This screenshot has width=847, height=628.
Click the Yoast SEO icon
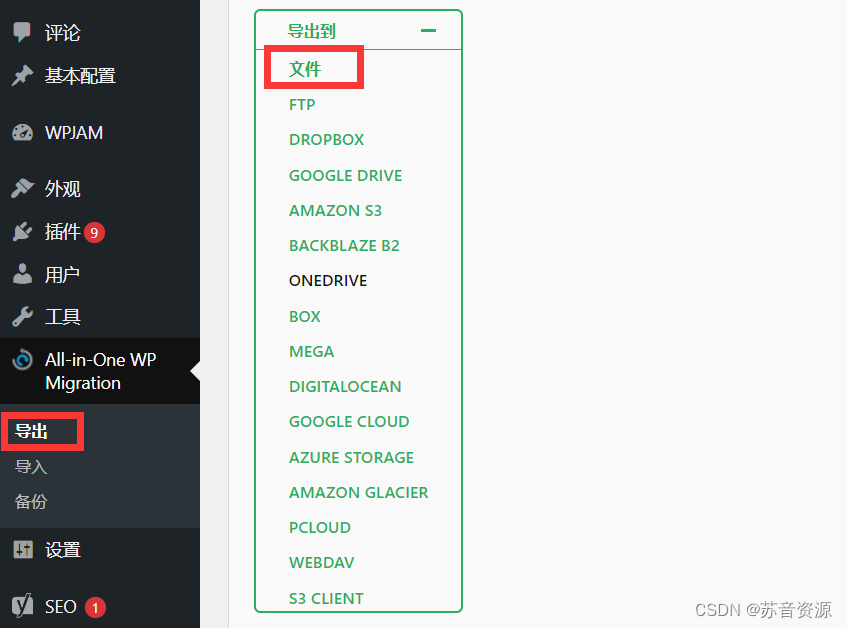point(22,606)
